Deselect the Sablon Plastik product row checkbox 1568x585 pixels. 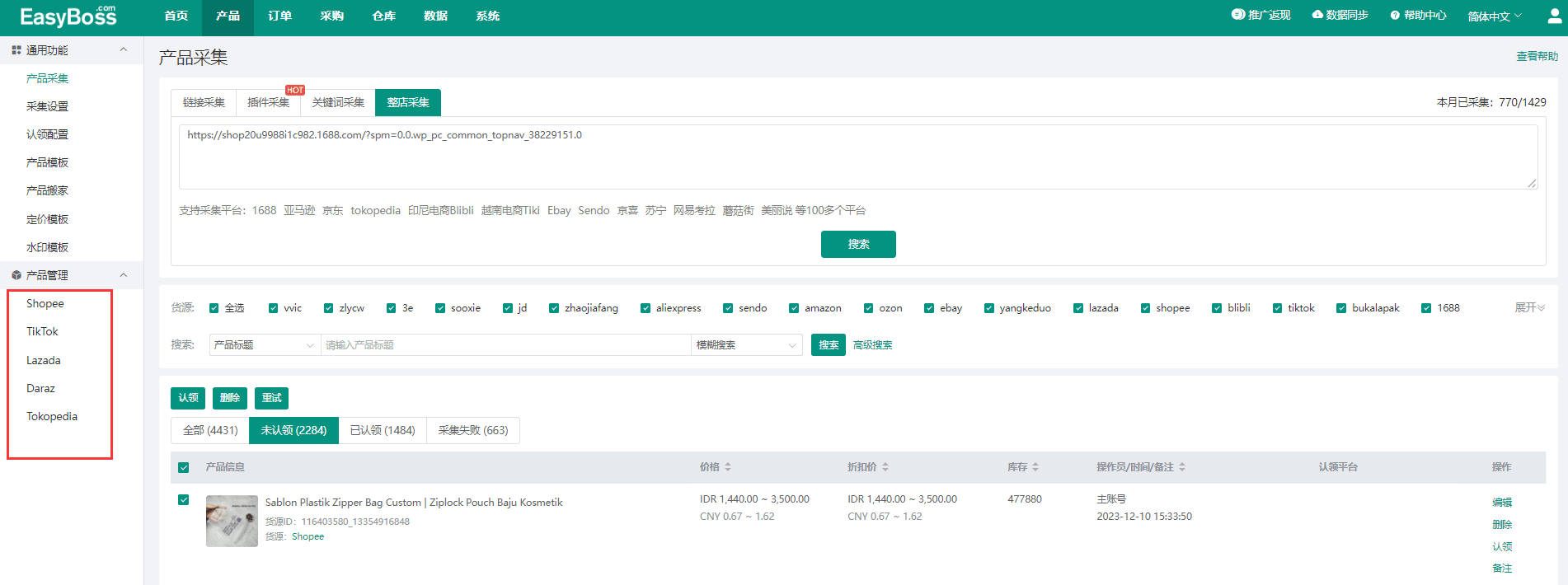pos(184,499)
